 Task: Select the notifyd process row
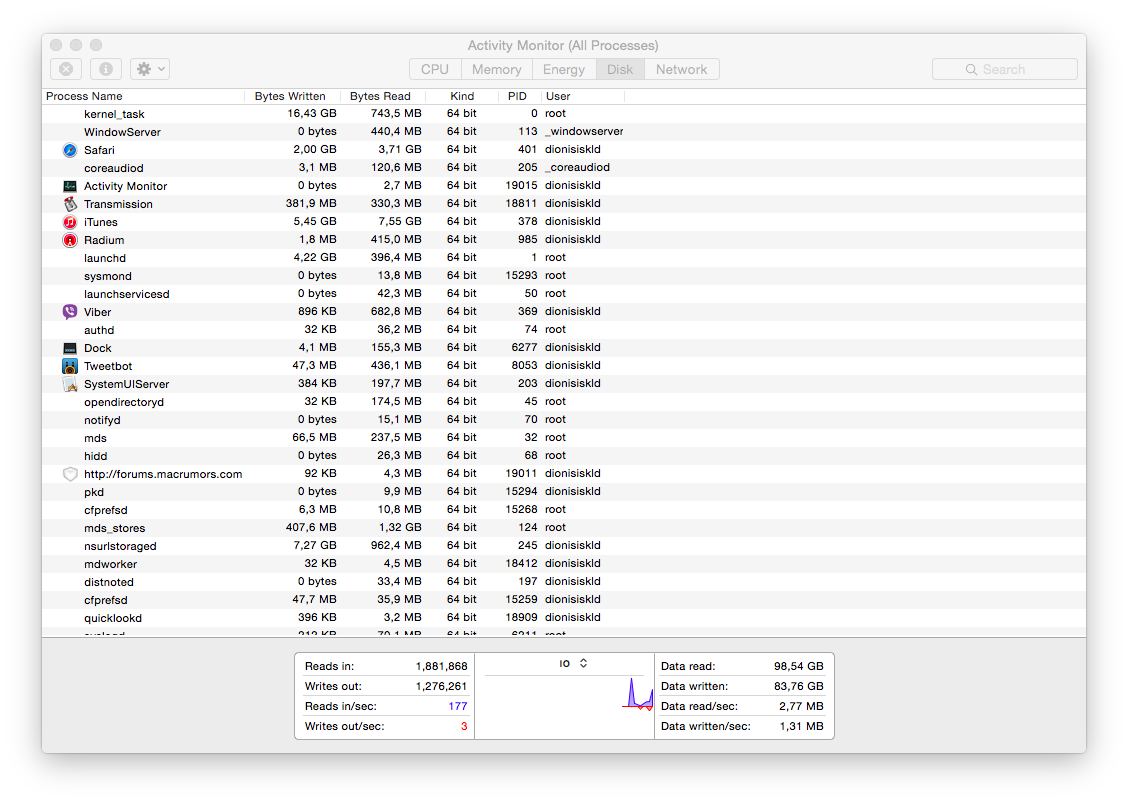564,419
